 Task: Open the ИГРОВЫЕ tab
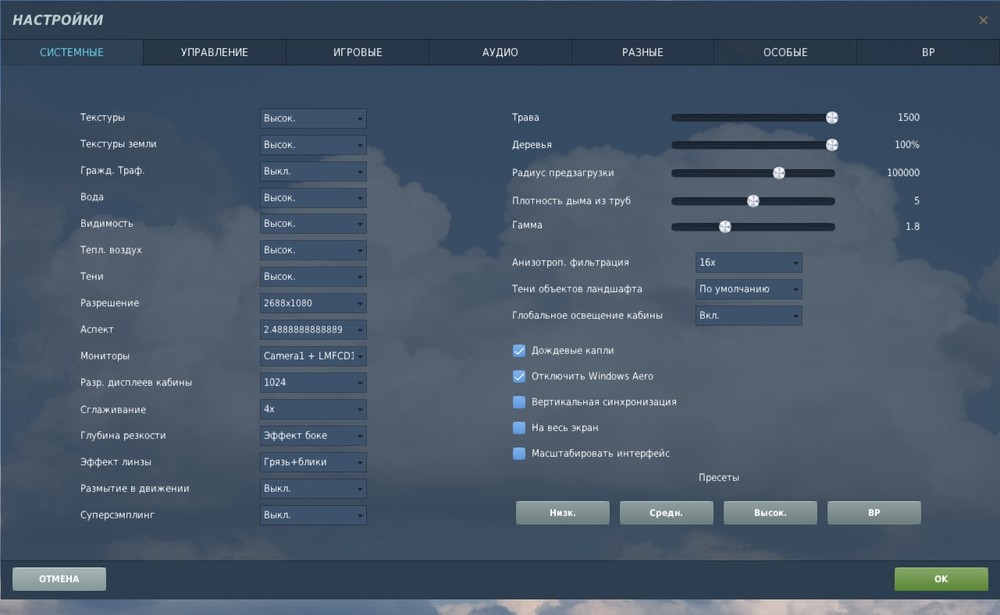pos(357,52)
